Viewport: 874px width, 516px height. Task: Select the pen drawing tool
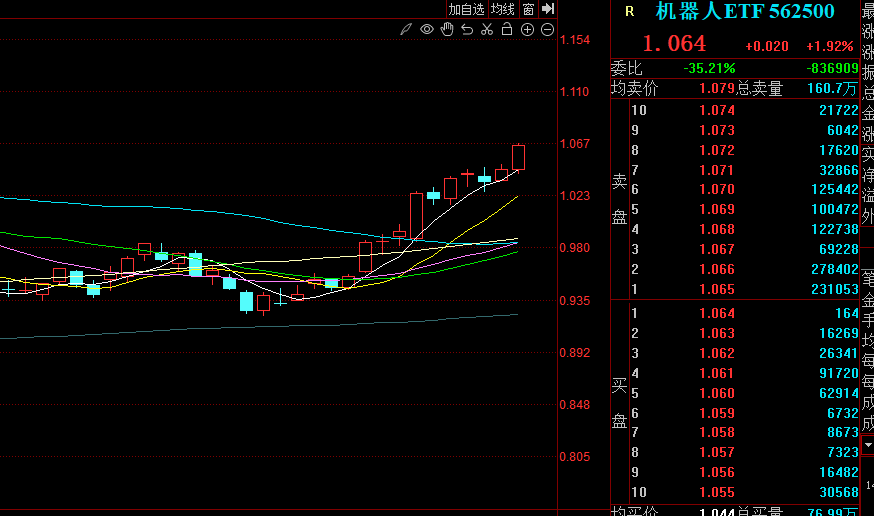pos(405,30)
